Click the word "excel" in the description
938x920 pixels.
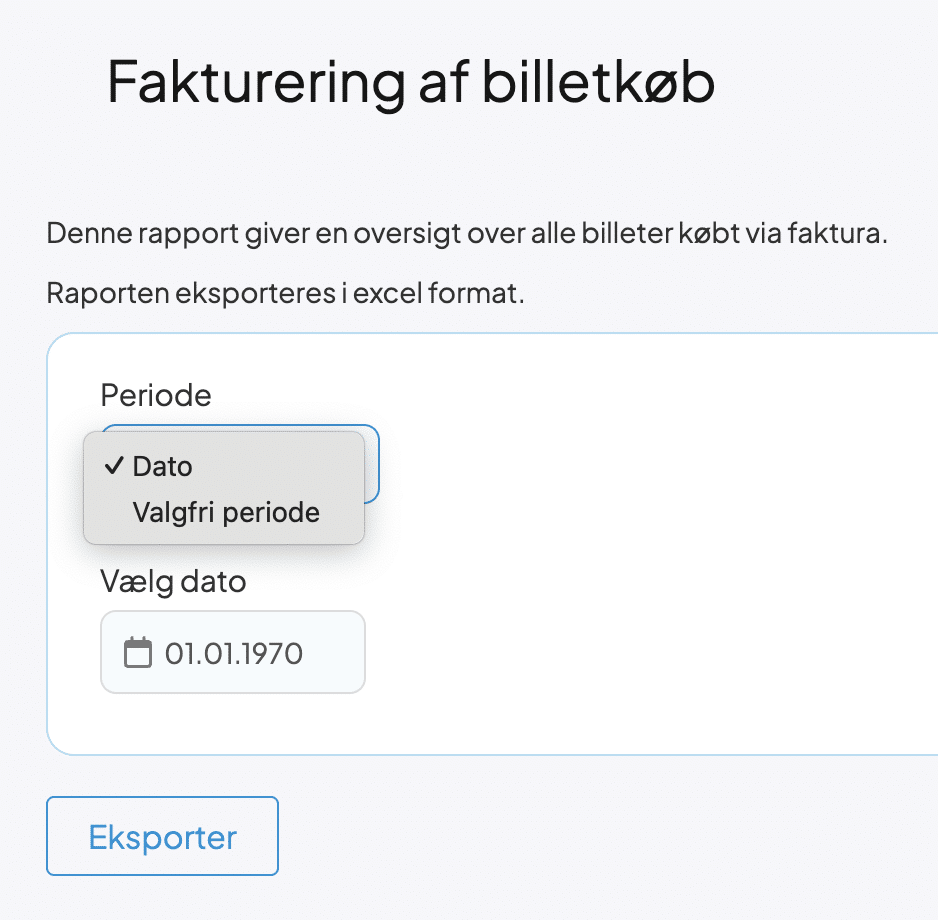(412, 294)
